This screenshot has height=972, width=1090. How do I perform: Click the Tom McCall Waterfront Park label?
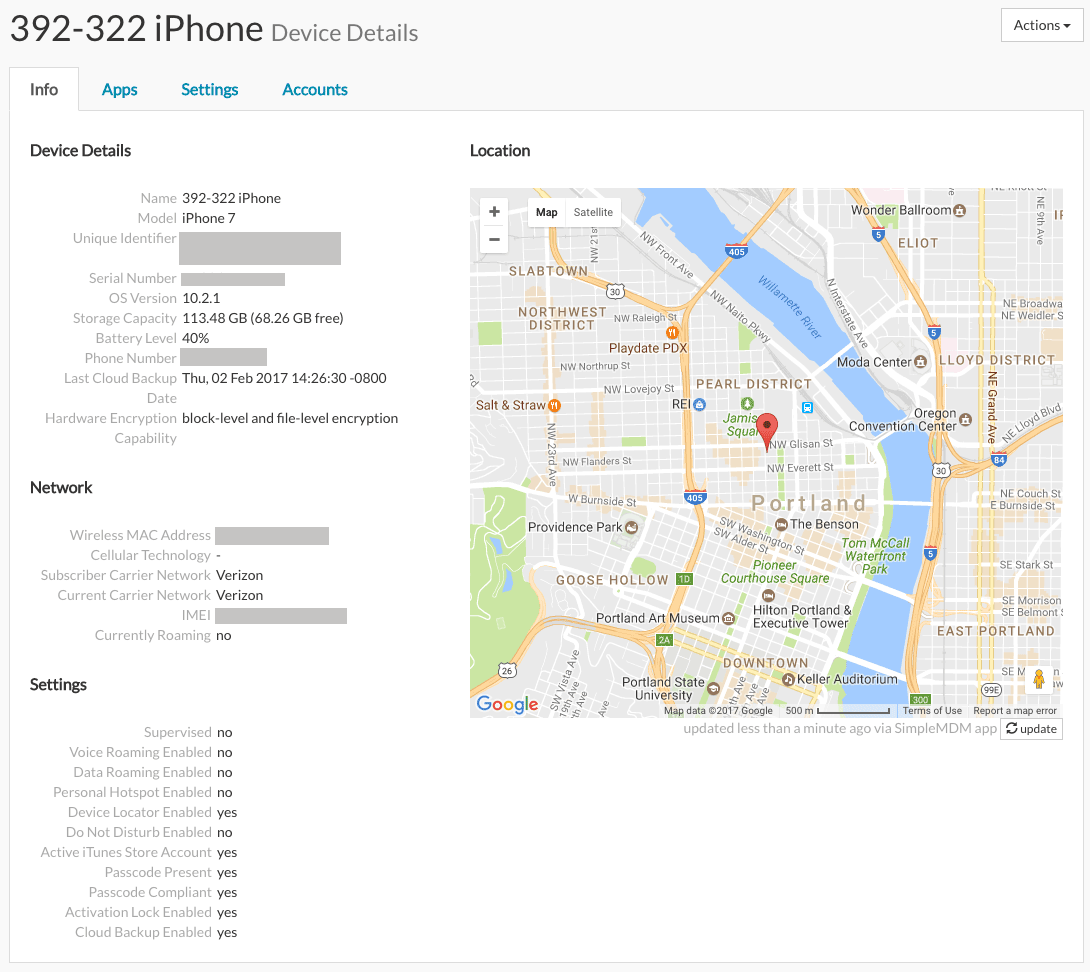pos(876,556)
